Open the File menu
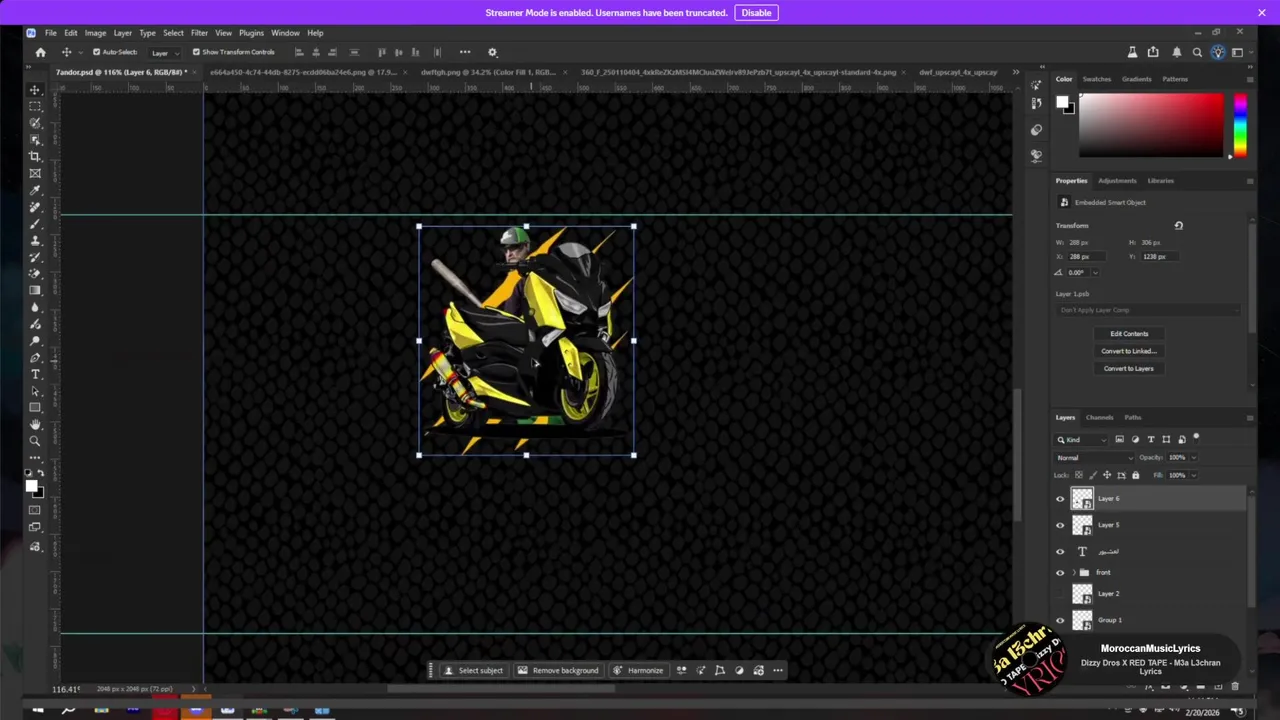Screen dimensions: 1280x720 pyautogui.click(x=51, y=33)
